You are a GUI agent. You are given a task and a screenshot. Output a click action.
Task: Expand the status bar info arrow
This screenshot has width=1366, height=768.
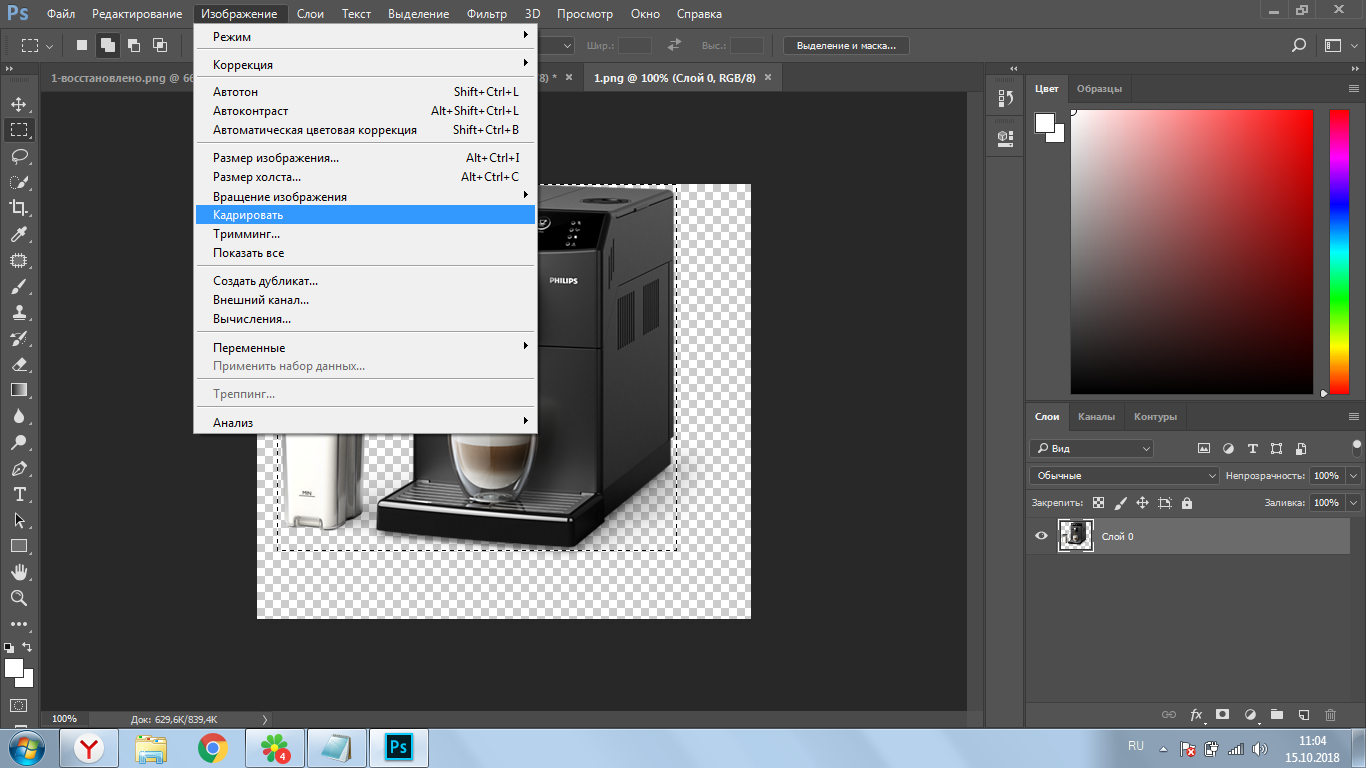pyautogui.click(x=264, y=719)
